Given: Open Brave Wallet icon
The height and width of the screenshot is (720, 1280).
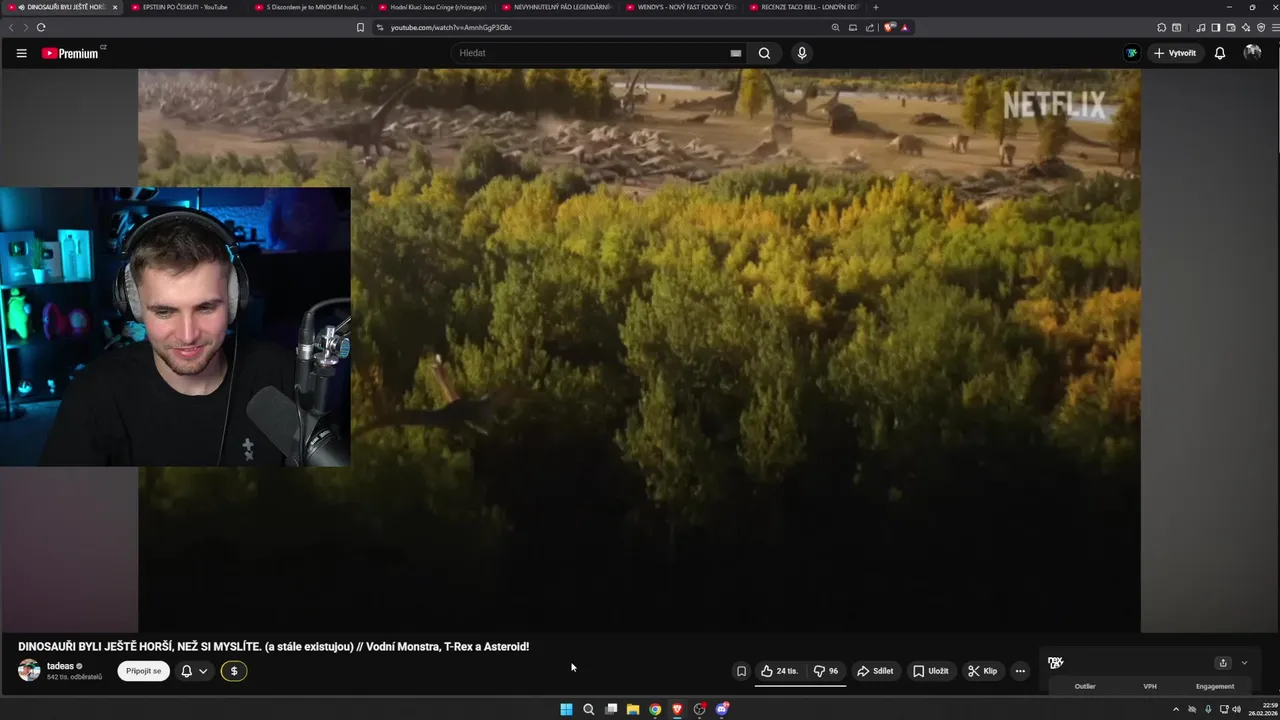Looking at the screenshot, I should 1230,27.
